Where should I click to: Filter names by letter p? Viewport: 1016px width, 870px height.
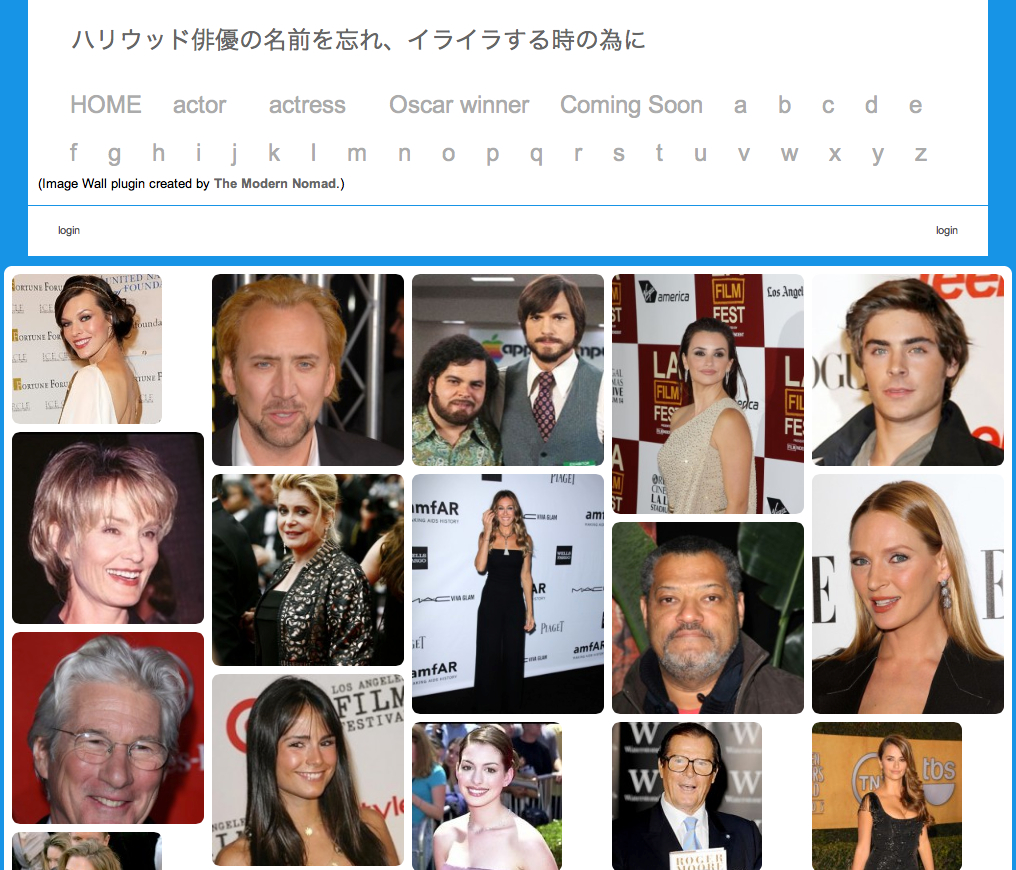(x=492, y=155)
